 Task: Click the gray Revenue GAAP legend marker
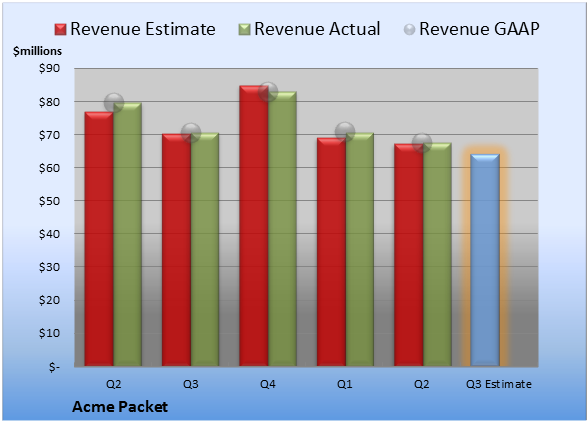[x=409, y=30]
